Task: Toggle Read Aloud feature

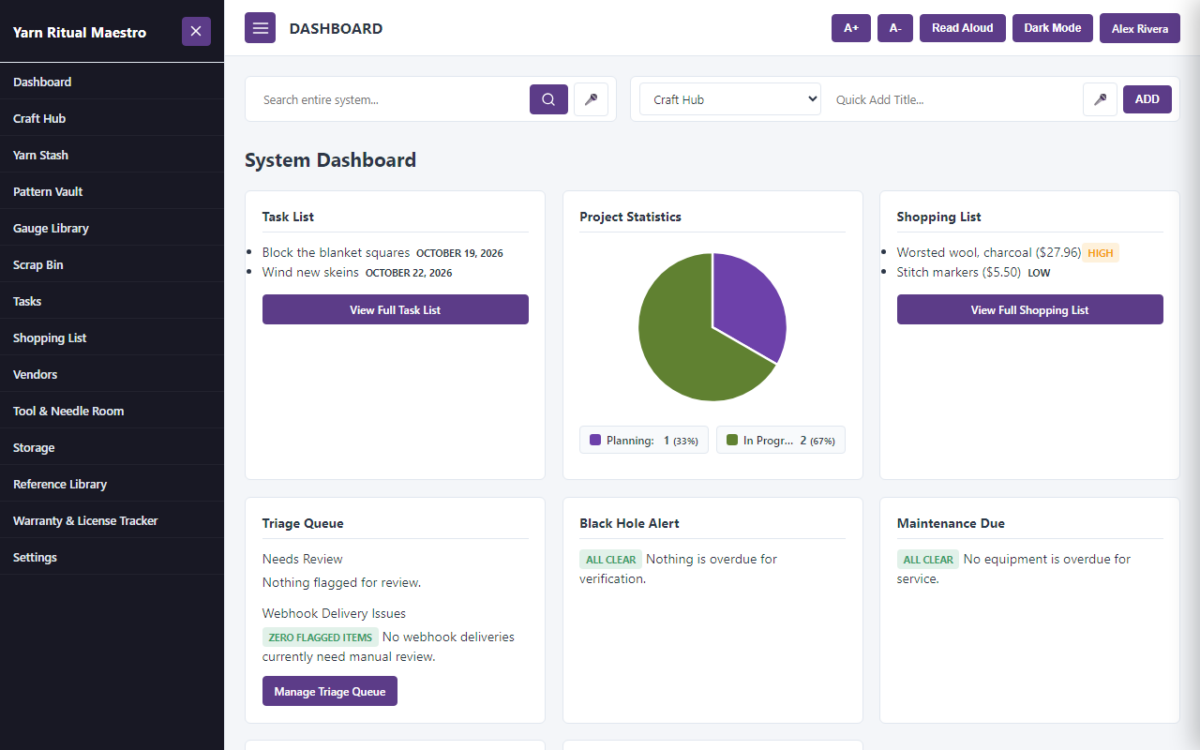Action: coord(962,28)
